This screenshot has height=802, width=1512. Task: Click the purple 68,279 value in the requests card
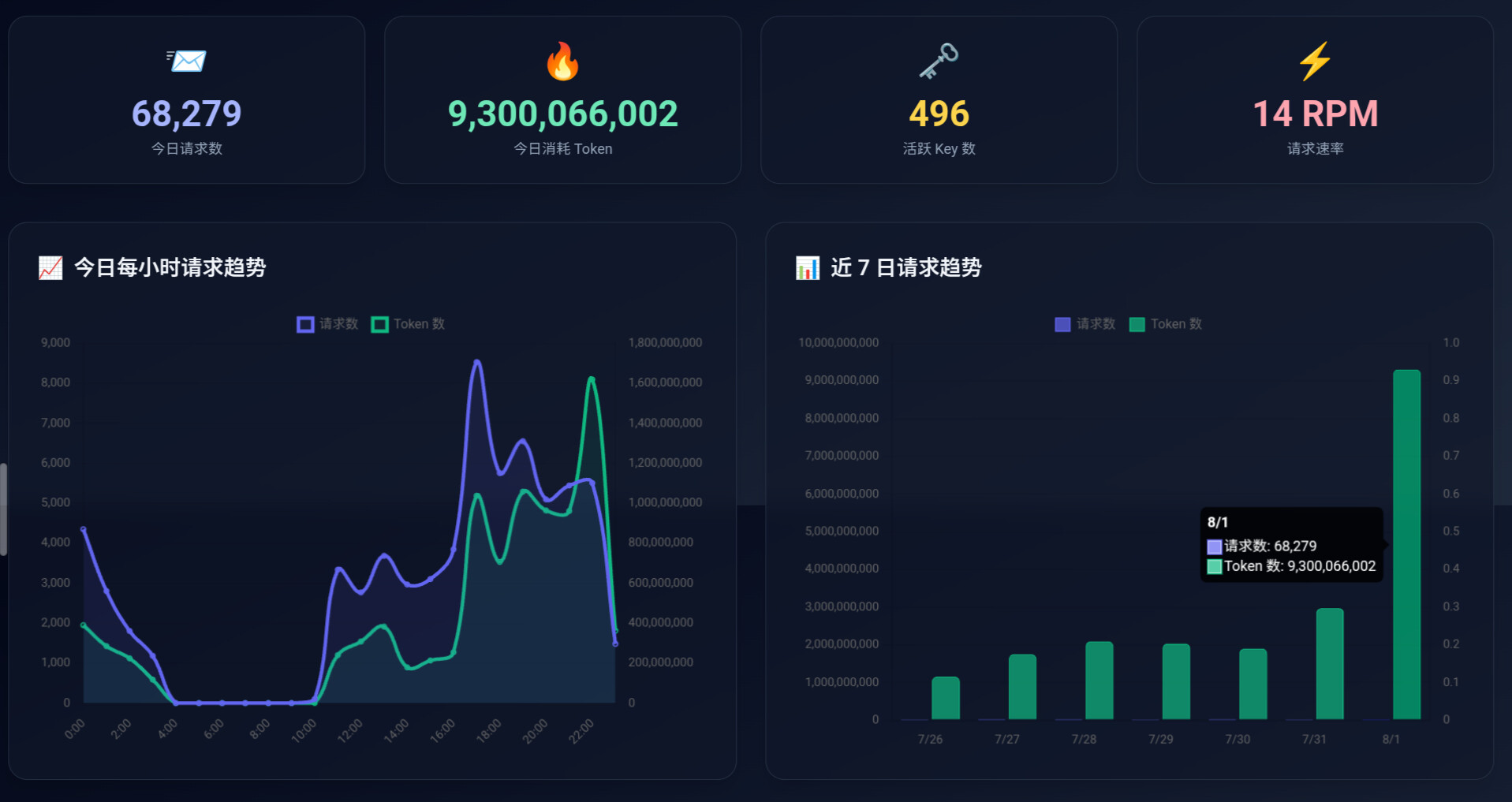(186, 114)
